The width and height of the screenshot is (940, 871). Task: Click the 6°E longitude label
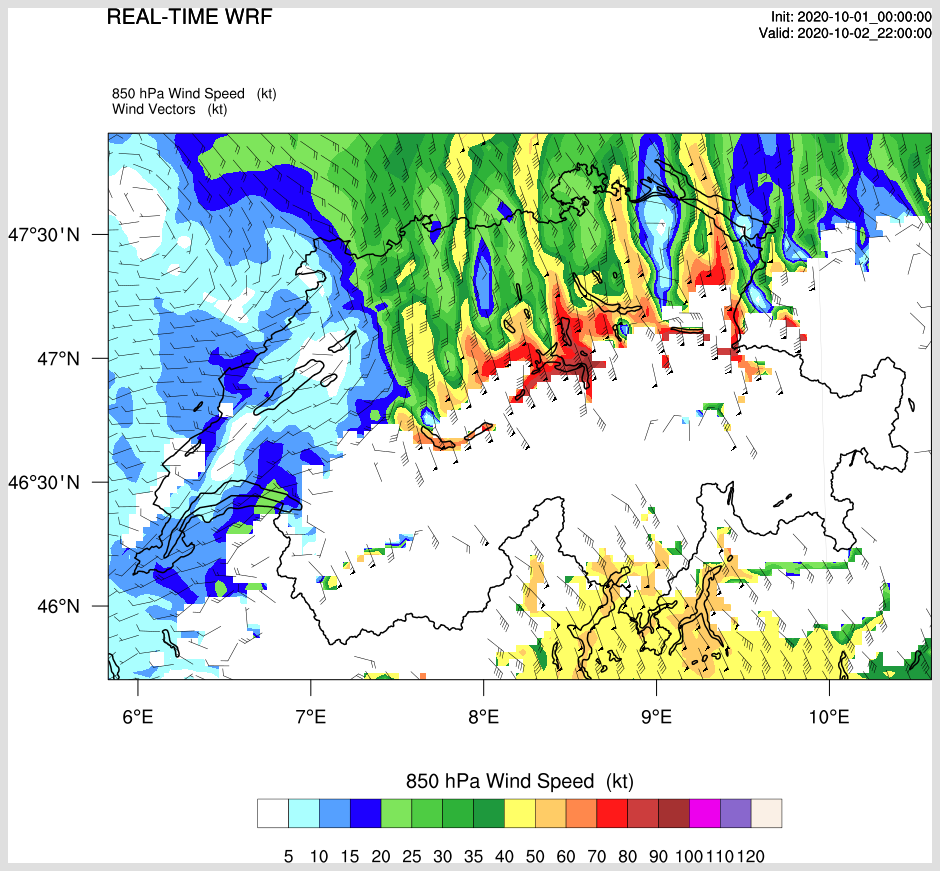[x=138, y=716]
